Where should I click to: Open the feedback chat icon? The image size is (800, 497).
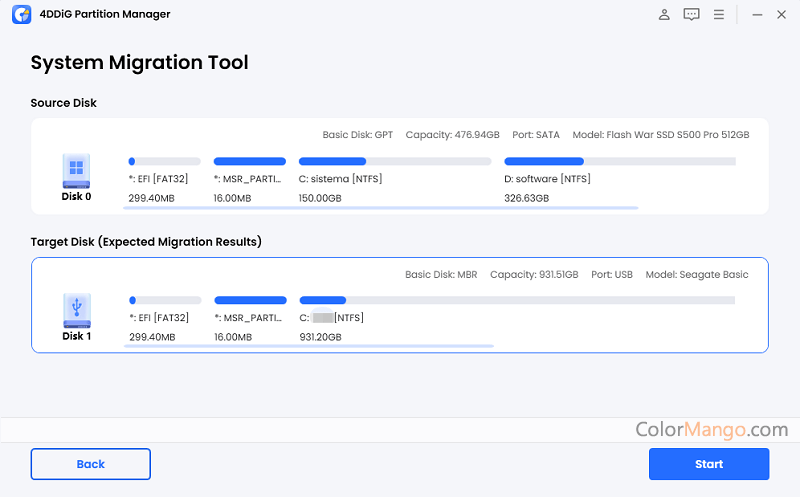click(x=691, y=15)
